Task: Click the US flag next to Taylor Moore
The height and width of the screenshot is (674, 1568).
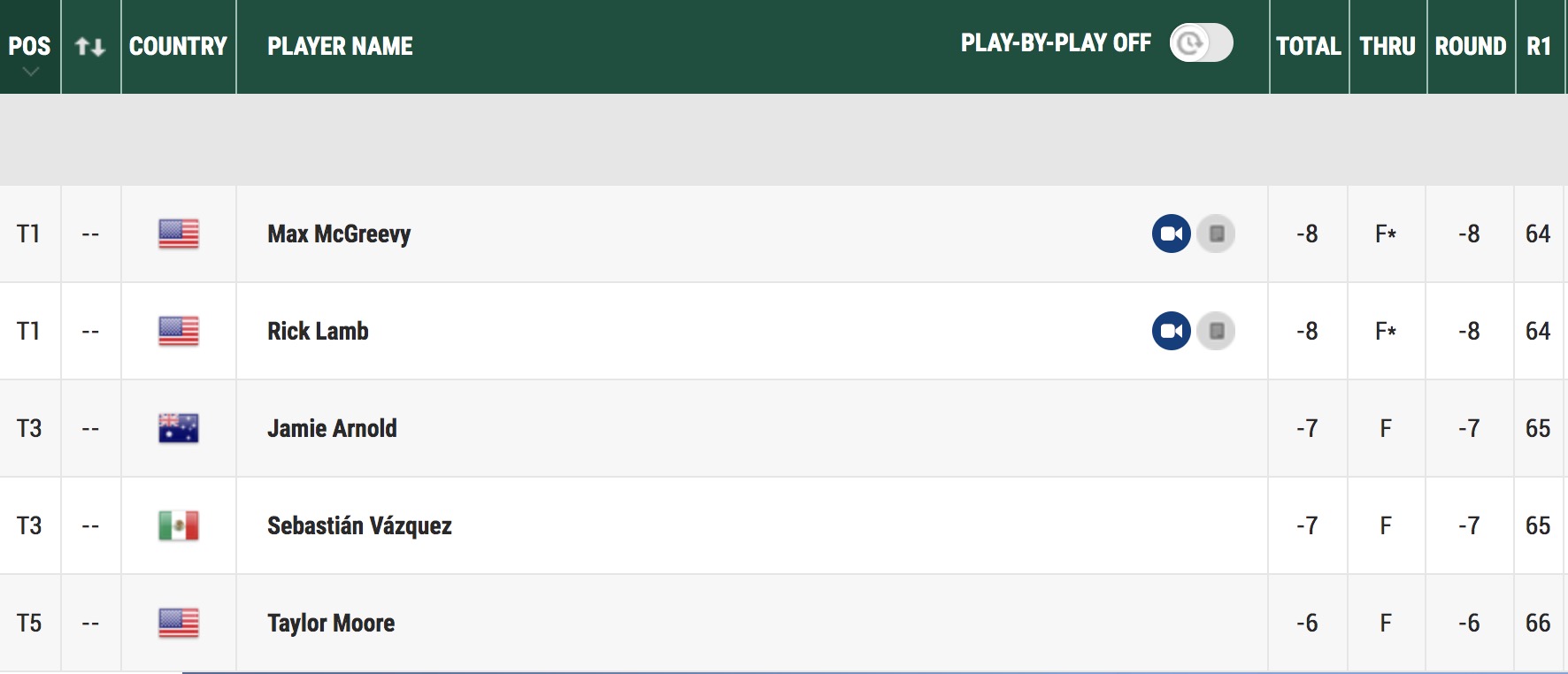Action: pyautogui.click(x=179, y=623)
